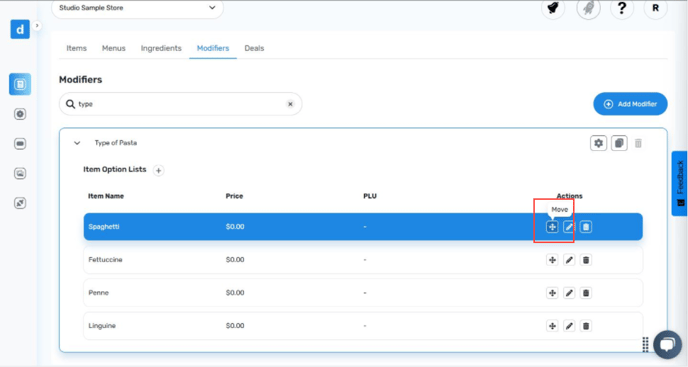Add a new item option list
The width and height of the screenshot is (688, 367).
pos(158,170)
